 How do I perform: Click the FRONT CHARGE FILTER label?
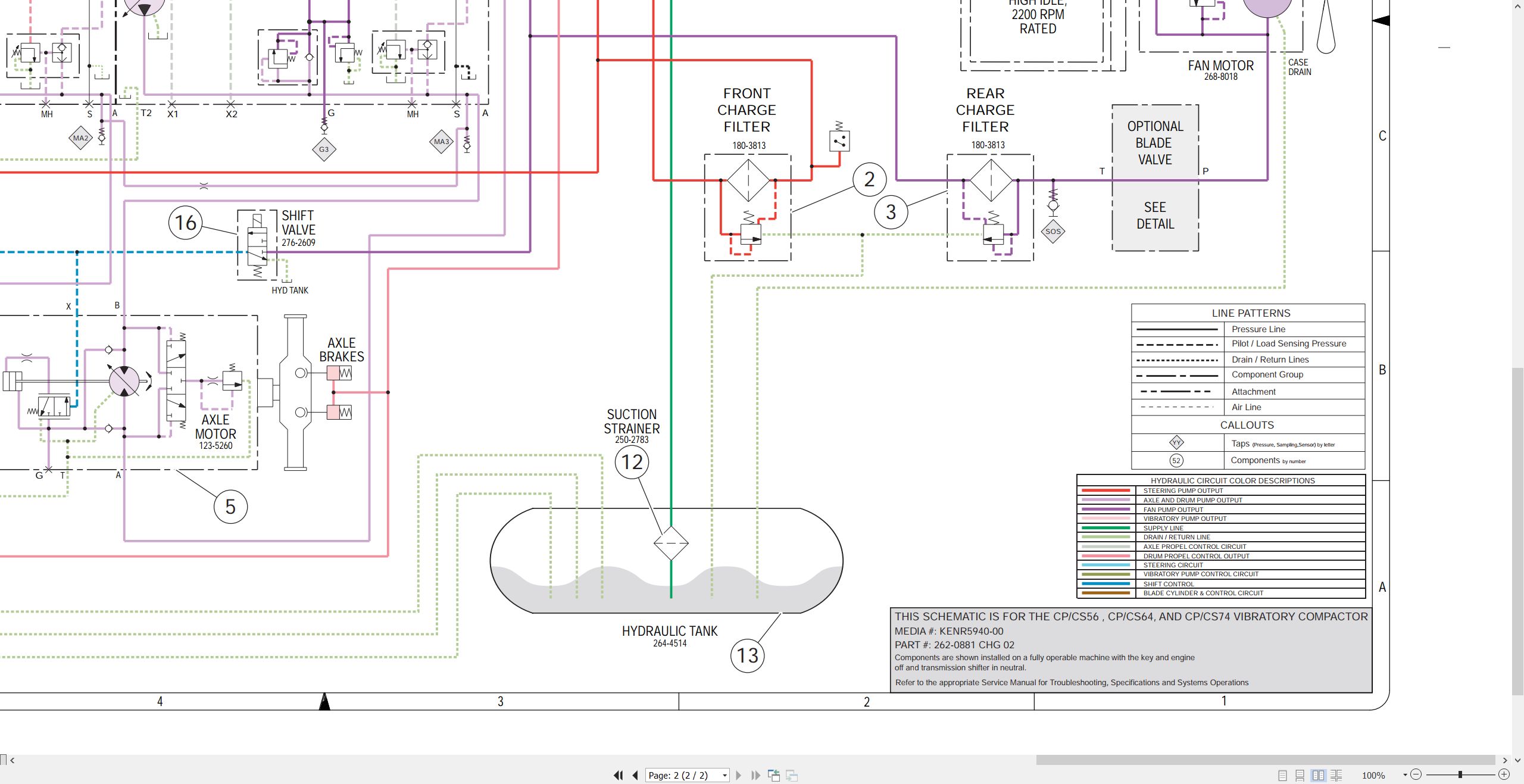[747, 110]
